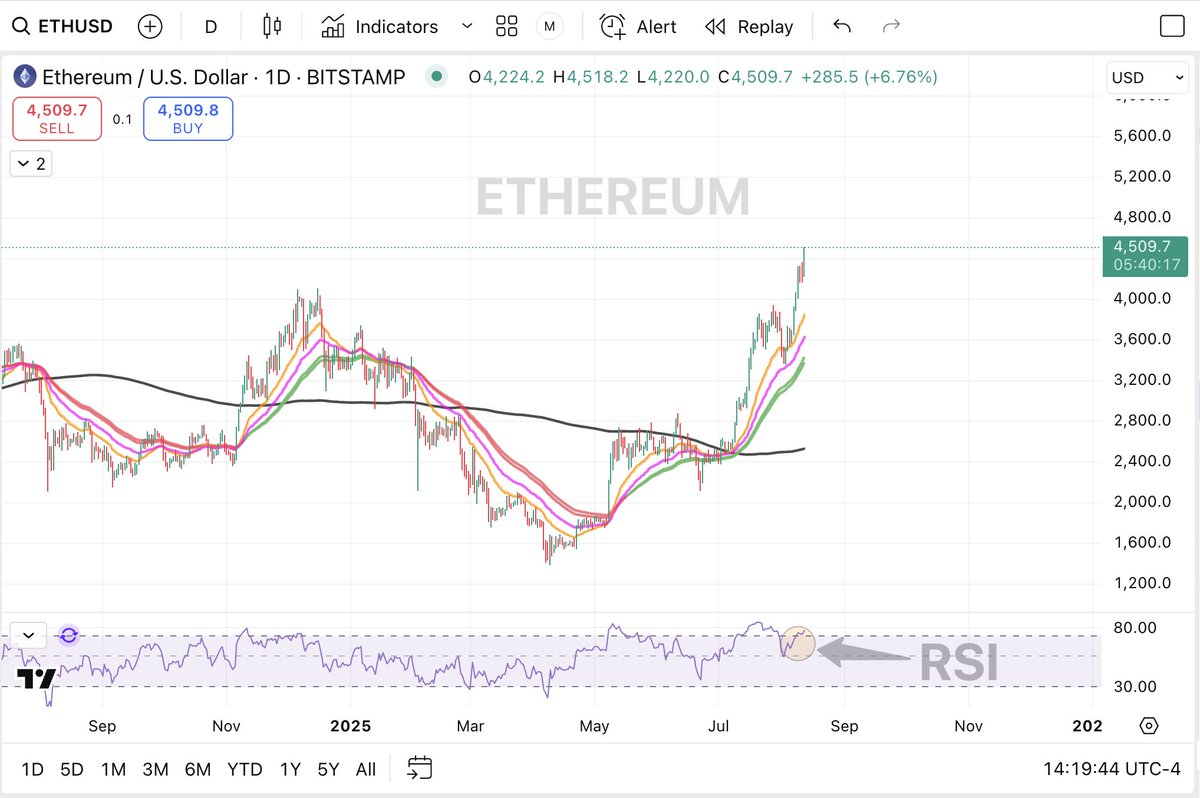Click the TradingView logo in the RSI pane

pos(36,678)
